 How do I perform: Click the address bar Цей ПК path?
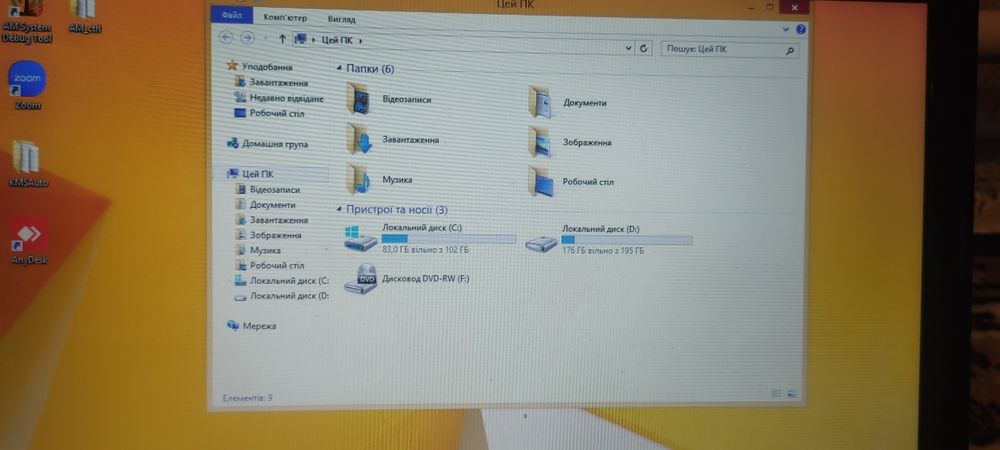336,40
